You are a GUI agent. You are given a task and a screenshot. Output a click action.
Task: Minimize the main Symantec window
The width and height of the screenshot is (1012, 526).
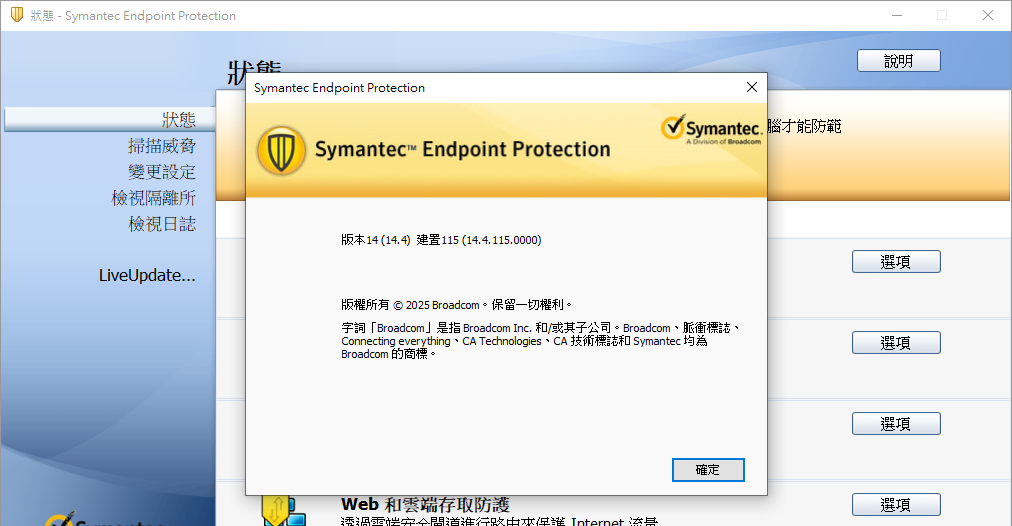894,15
